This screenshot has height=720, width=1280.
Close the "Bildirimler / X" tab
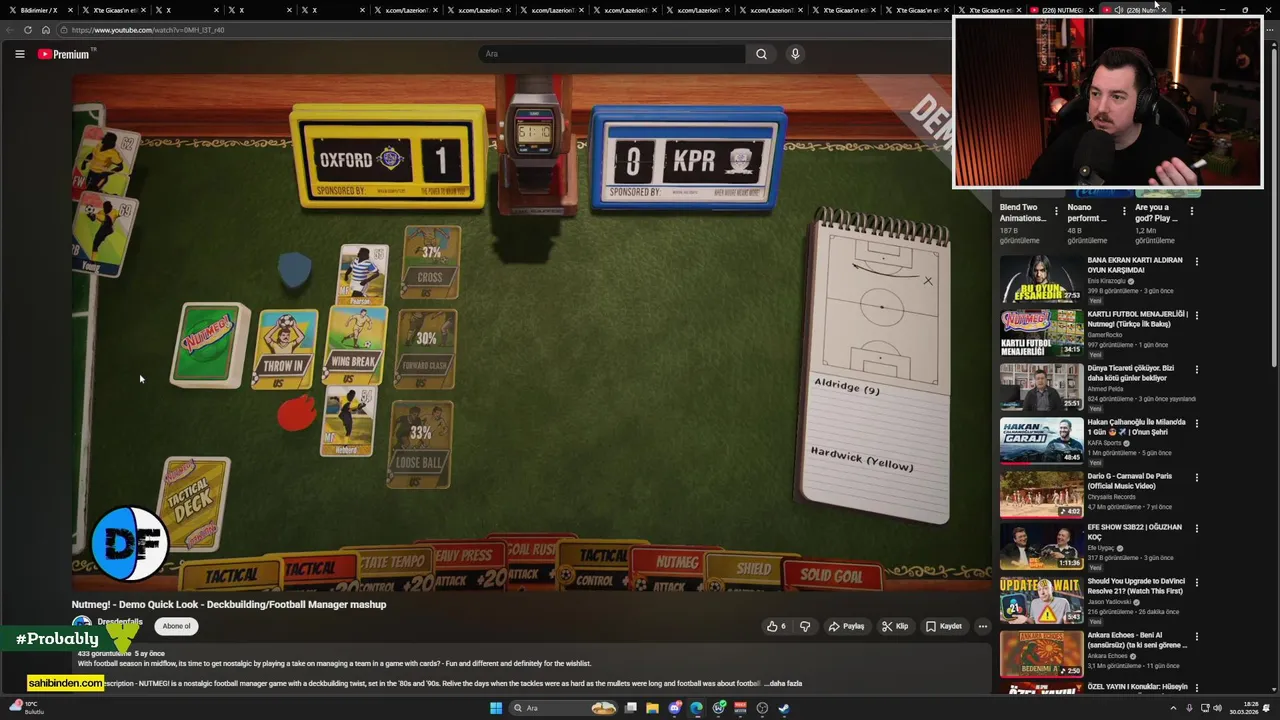[70, 10]
